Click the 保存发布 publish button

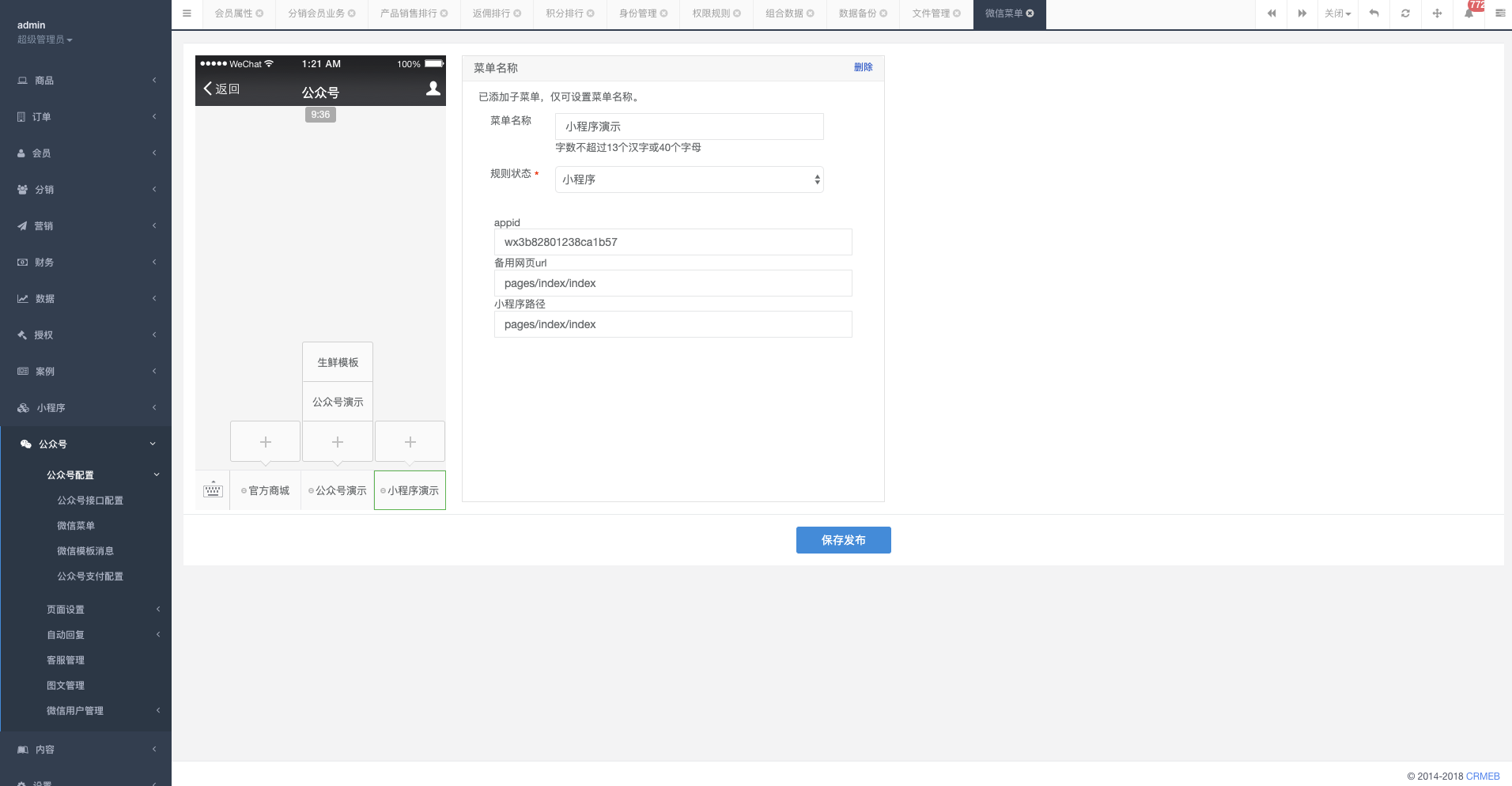pyautogui.click(x=843, y=540)
